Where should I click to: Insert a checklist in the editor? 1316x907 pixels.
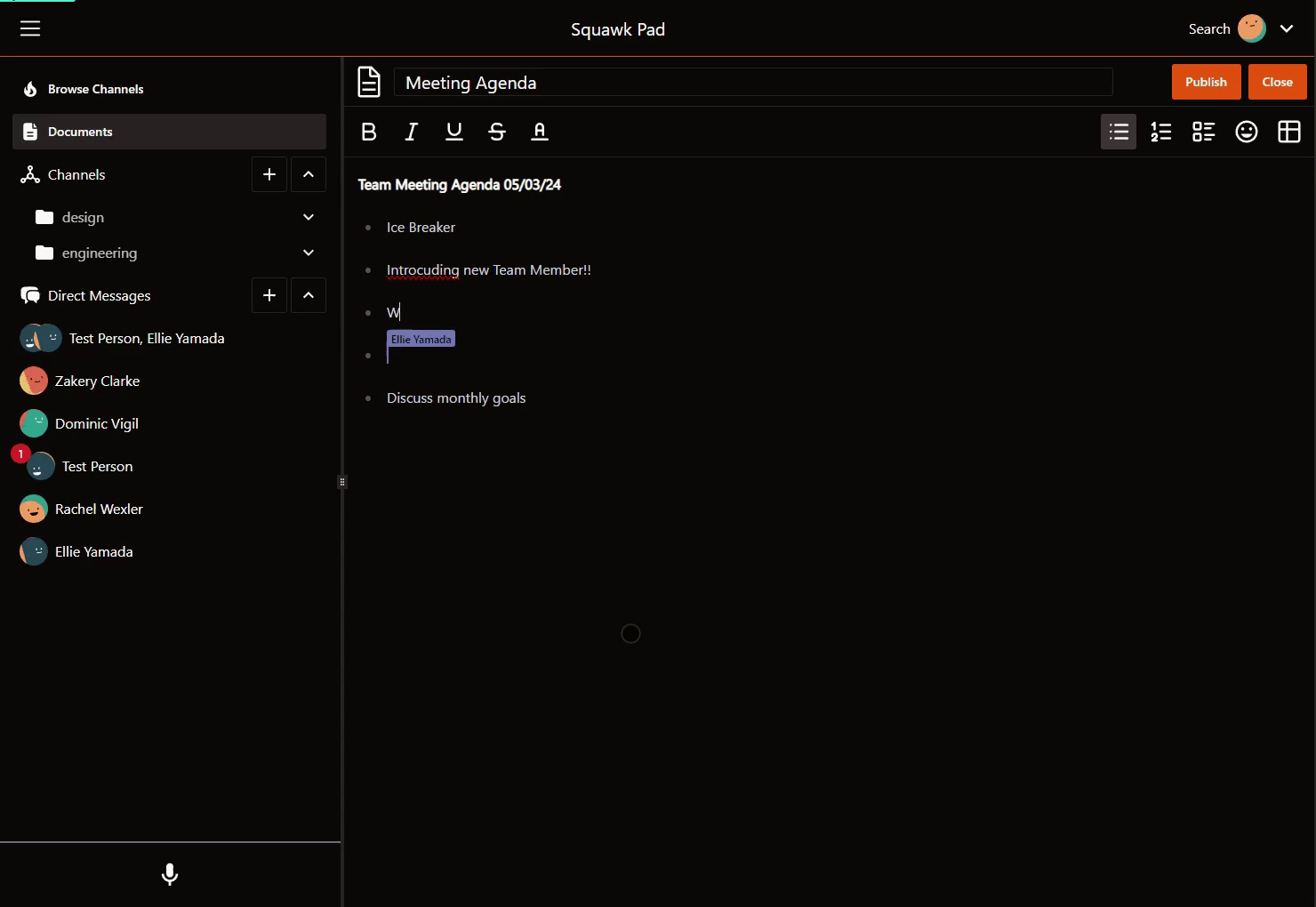point(1203,132)
